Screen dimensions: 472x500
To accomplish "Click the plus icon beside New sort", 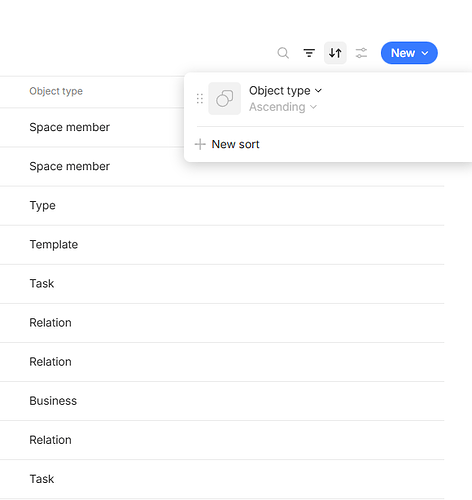I will (x=200, y=144).
